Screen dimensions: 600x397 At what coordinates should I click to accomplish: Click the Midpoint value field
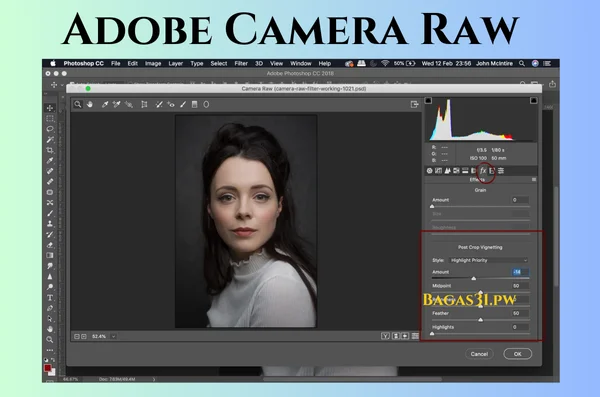tap(520, 286)
